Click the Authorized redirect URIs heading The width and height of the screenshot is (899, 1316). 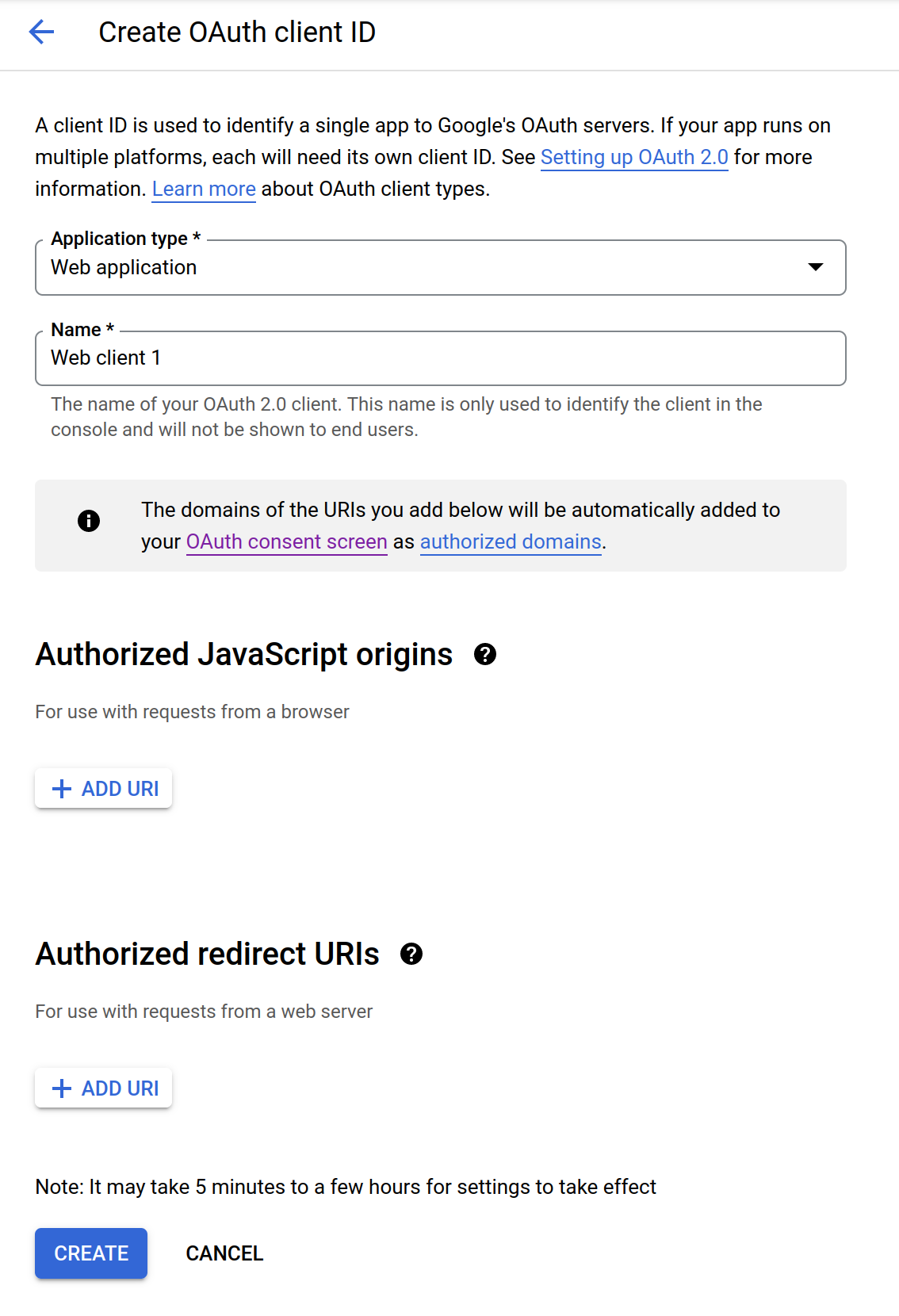pyautogui.click(x=208, y=954)
